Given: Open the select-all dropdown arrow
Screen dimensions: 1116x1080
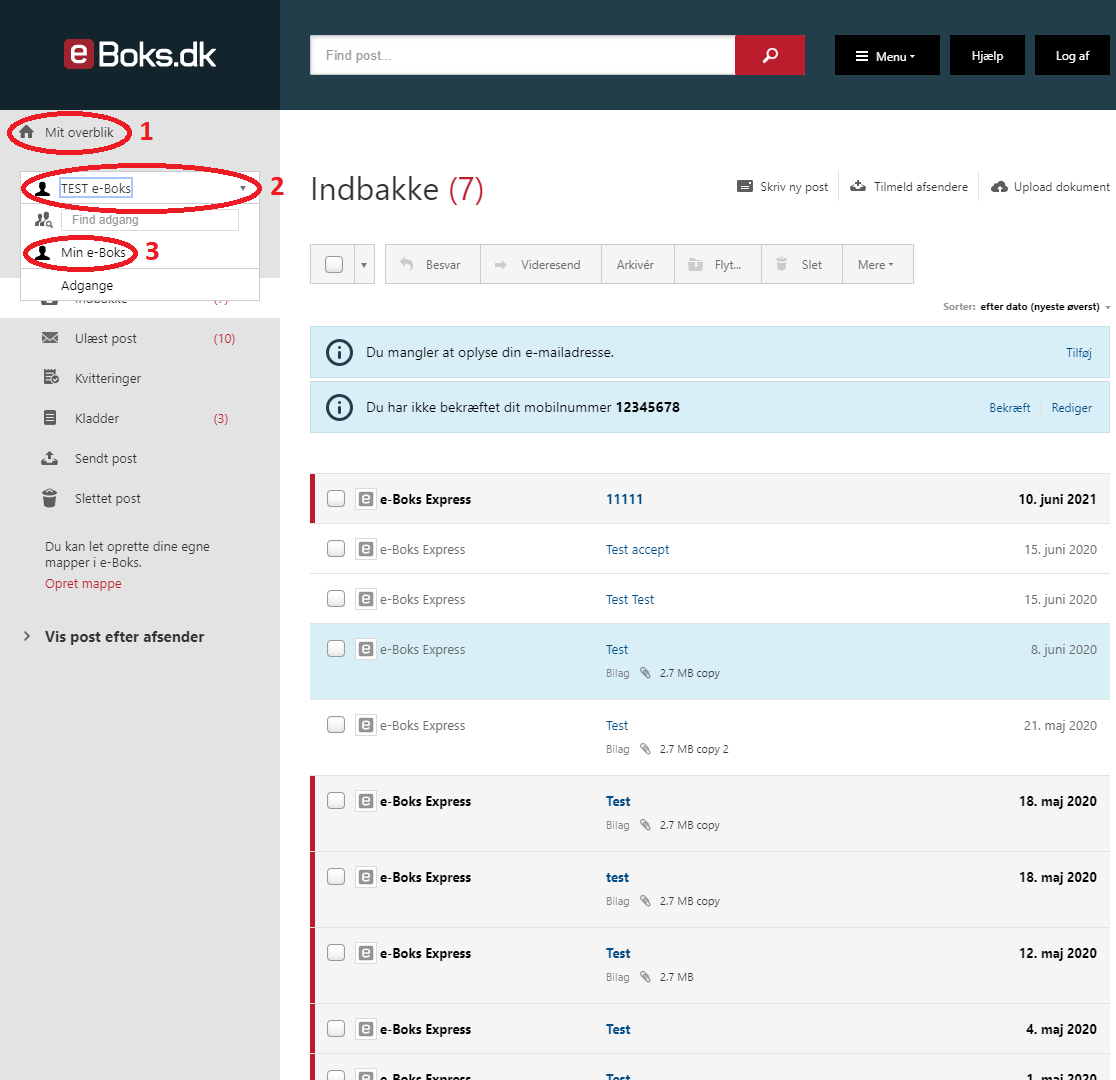Looking at the screenshot, I should [364, 265].
